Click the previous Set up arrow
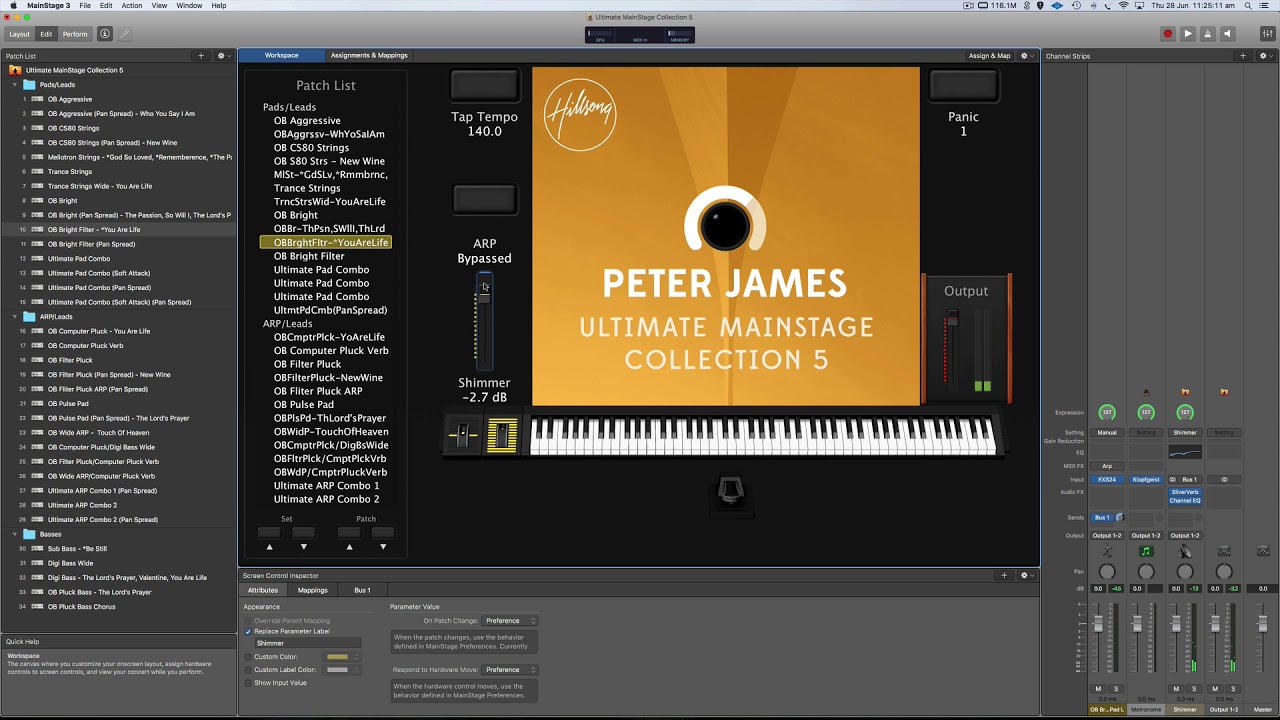 point(269,547)
